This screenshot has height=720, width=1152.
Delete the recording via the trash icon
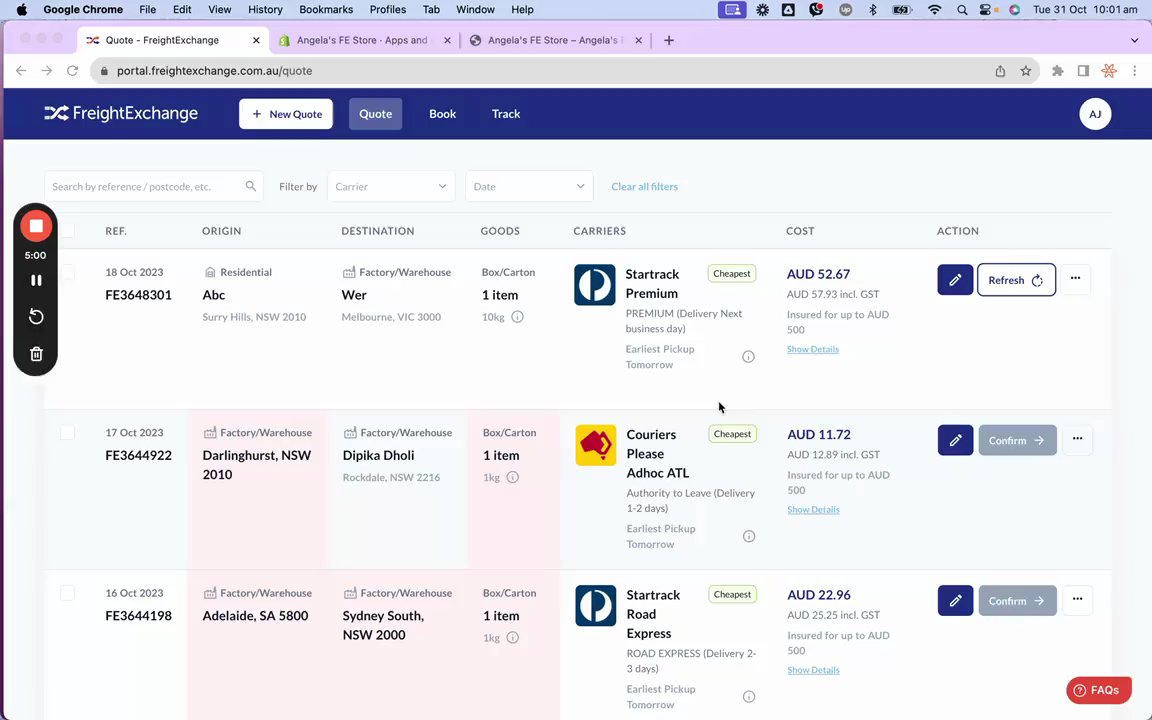35,354
